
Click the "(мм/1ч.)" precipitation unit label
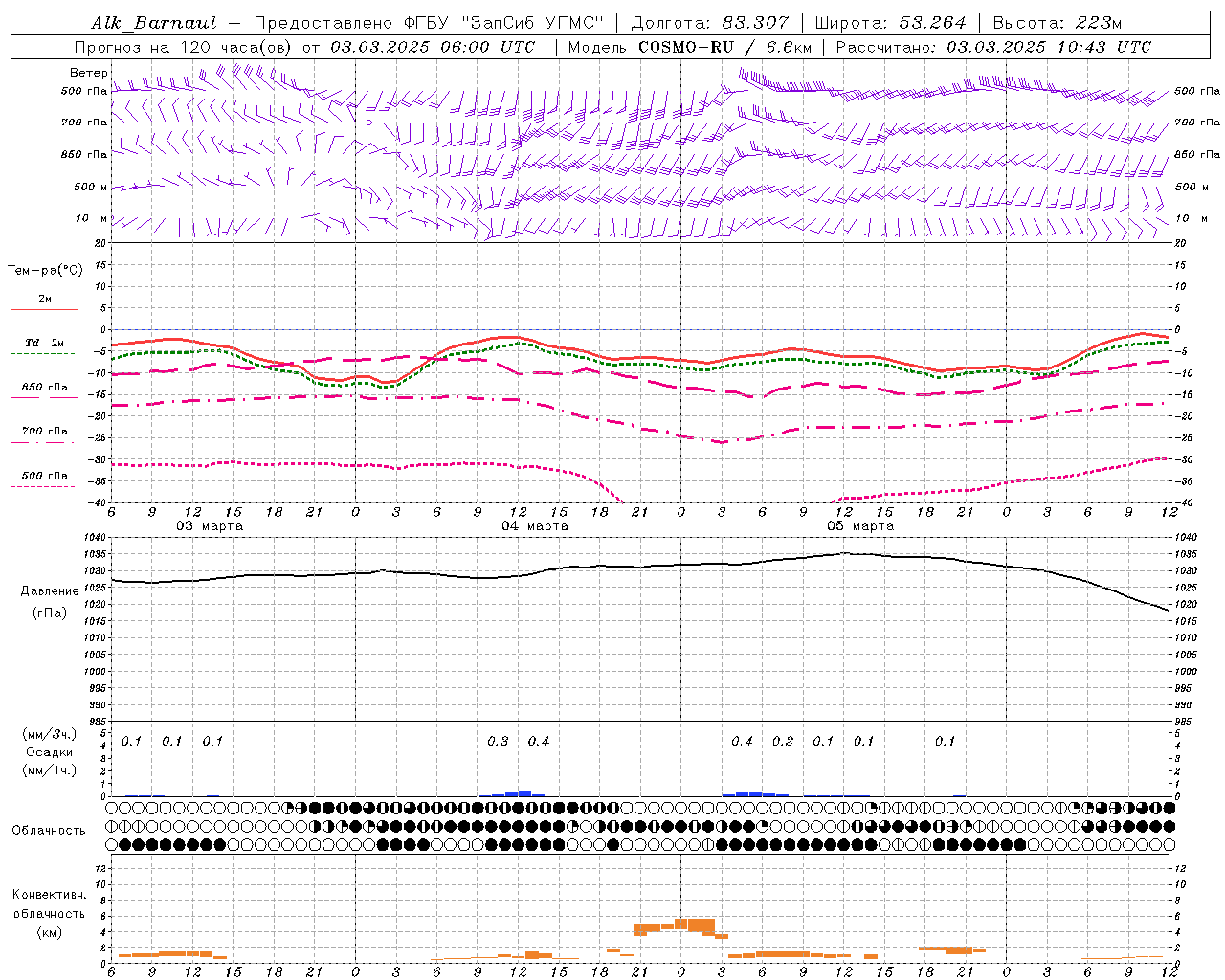click(51, 770)
